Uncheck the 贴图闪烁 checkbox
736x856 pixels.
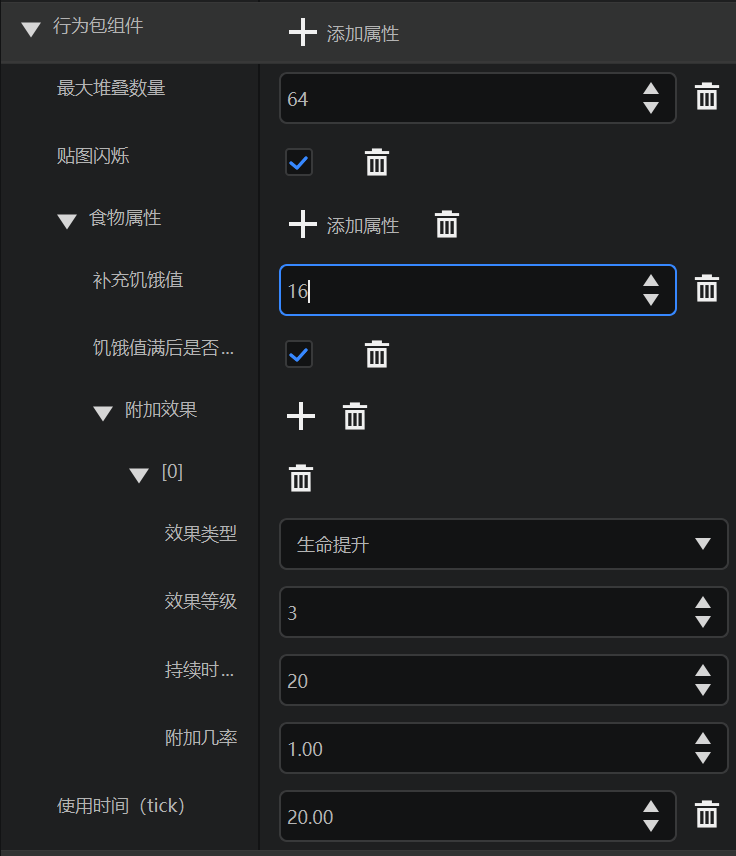[x=299, y=162]
